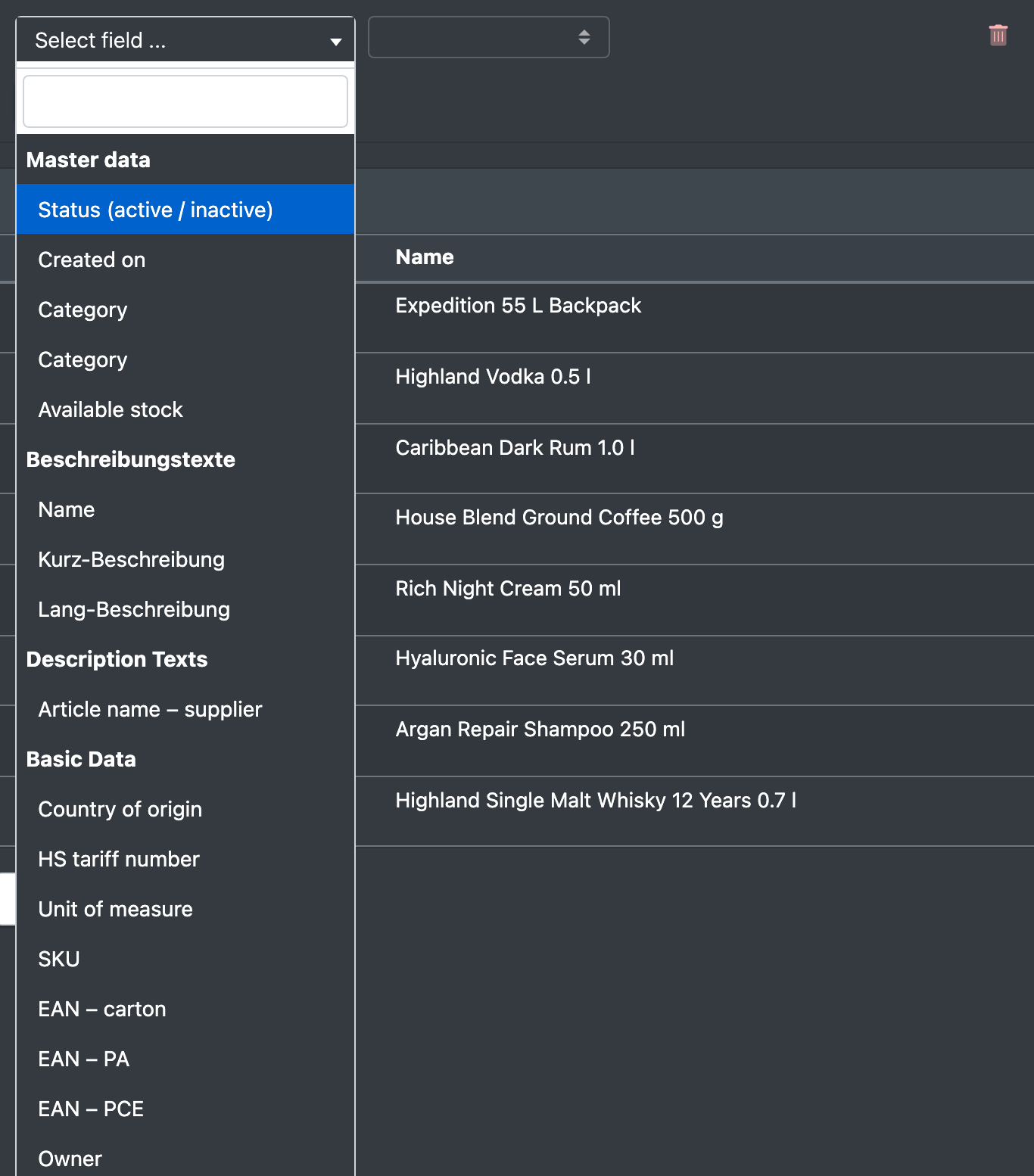Click the 'Beschreibungstexte' group heading

tap(131, 459)
